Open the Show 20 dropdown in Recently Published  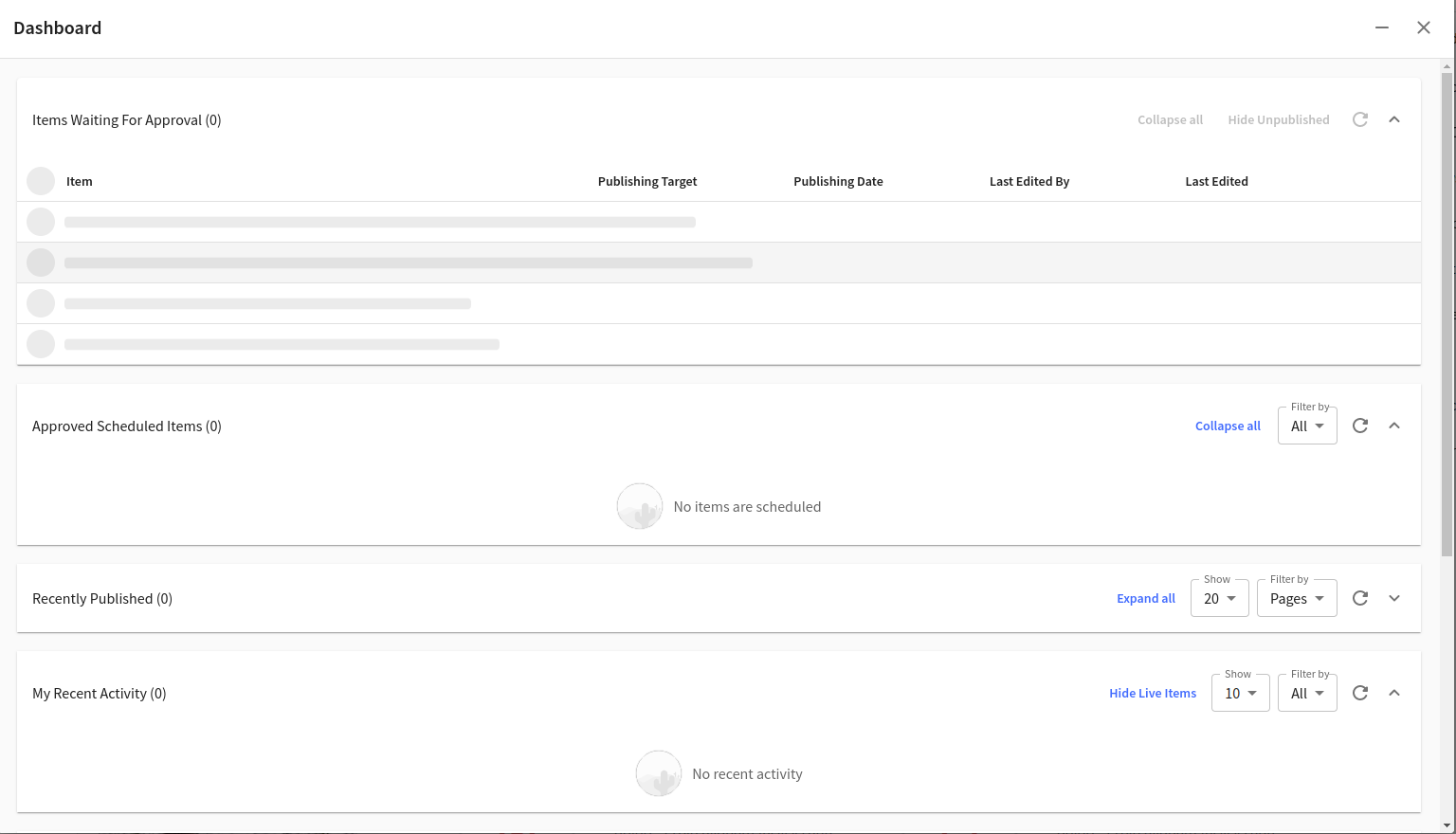coord(1220,598)
